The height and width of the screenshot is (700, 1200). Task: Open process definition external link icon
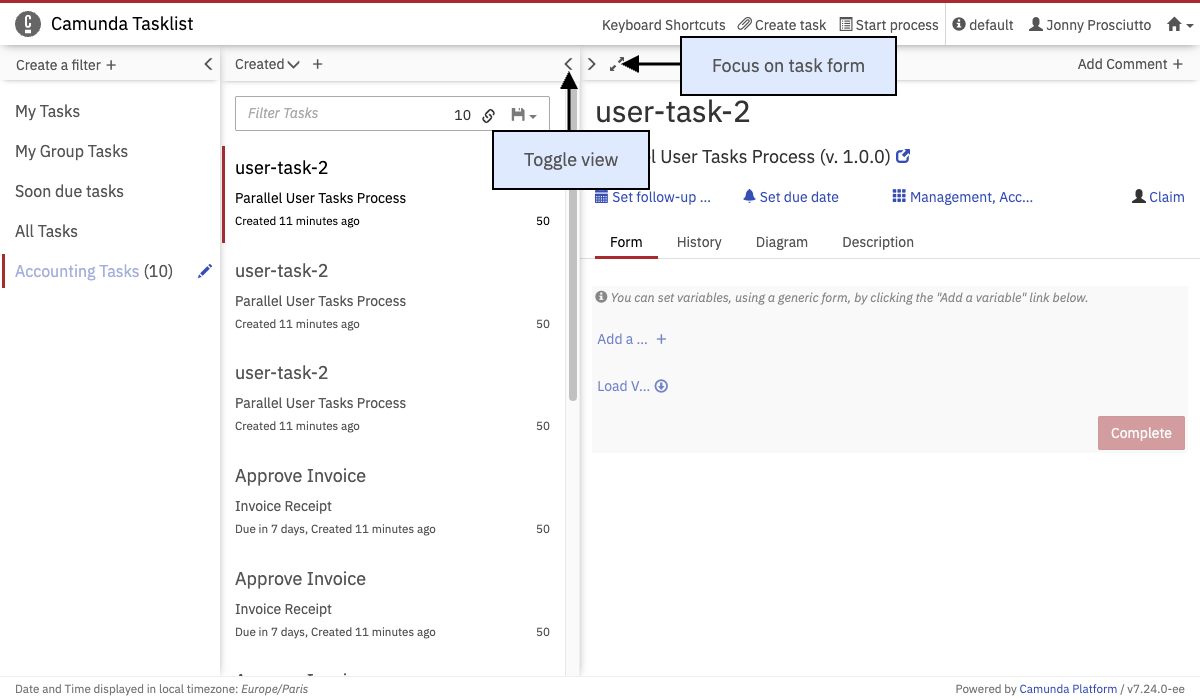click(x=903, y=157)
